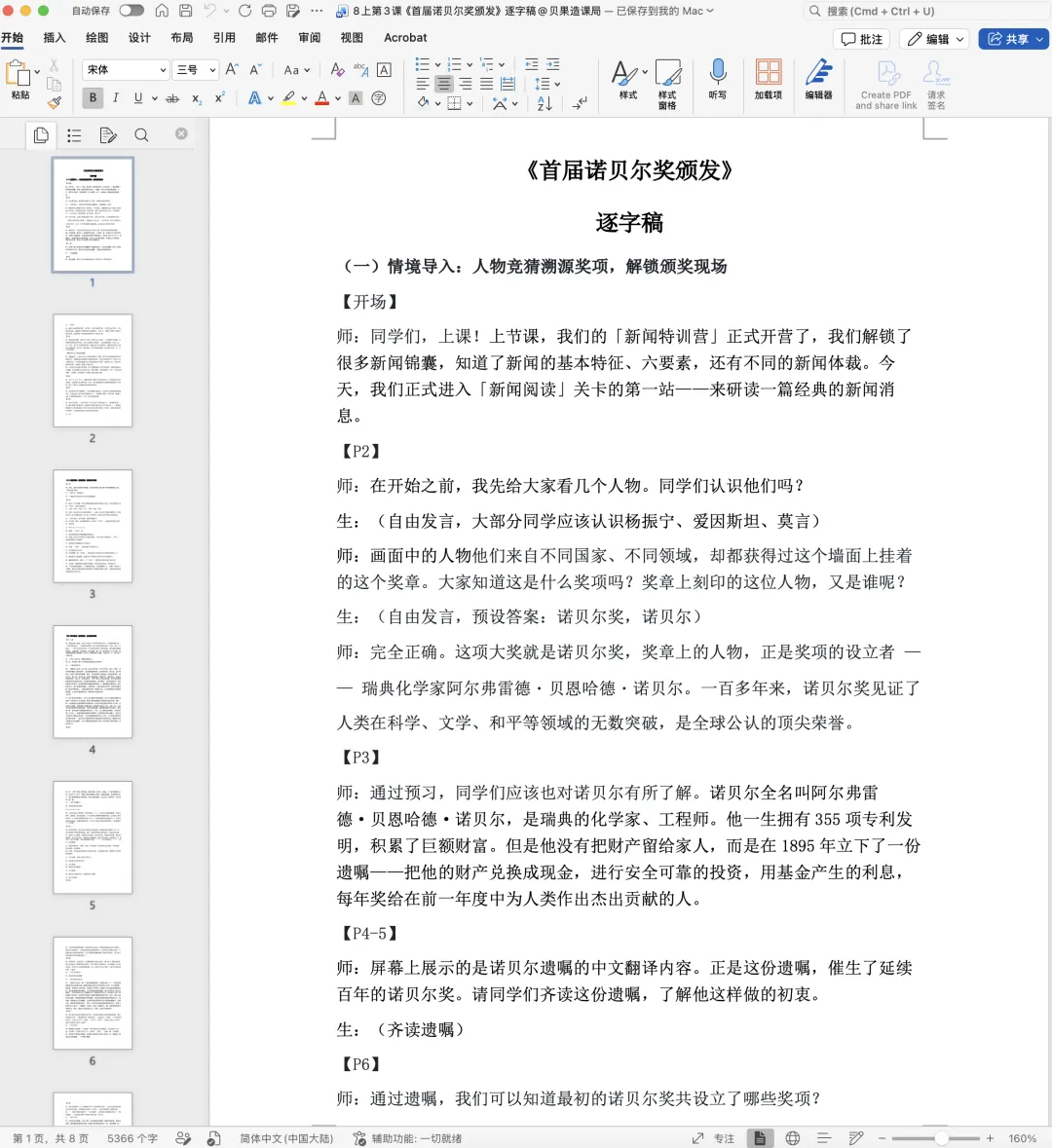The width and height of the screenshot is (1052, 1148).
Task: Expand underline style dropdown arrow
Action: click(155, 98)
